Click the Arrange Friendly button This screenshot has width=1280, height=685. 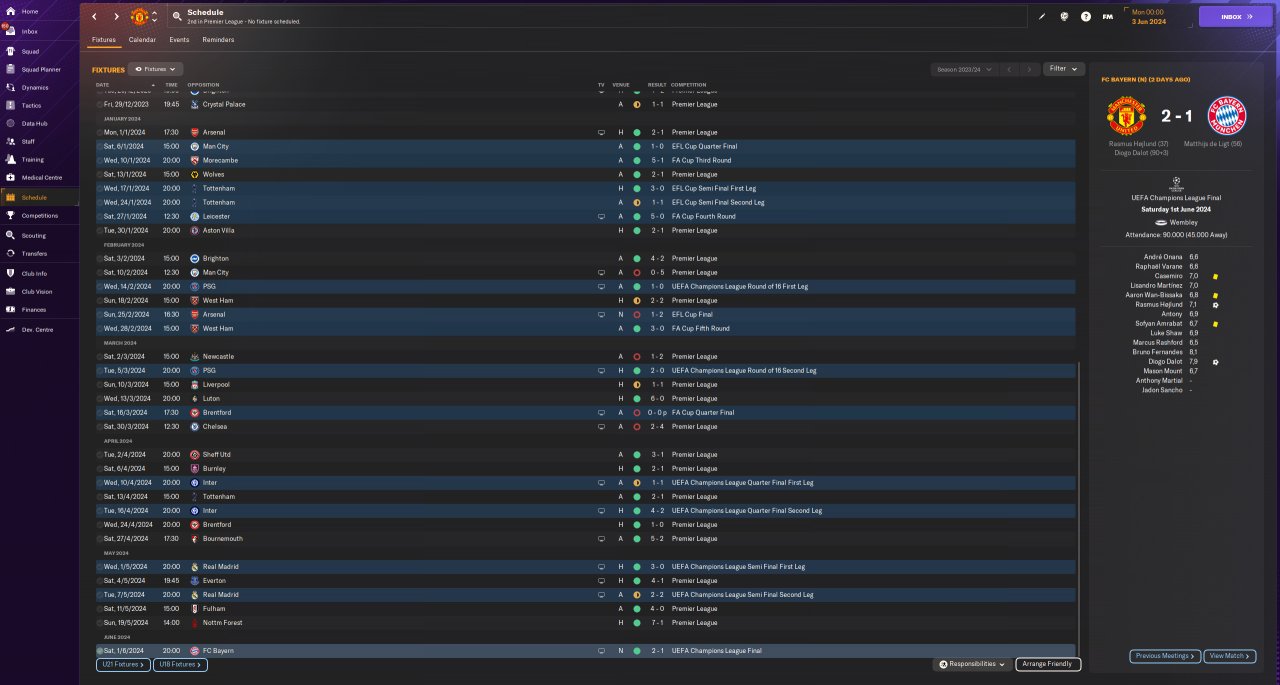point(1048,664)
